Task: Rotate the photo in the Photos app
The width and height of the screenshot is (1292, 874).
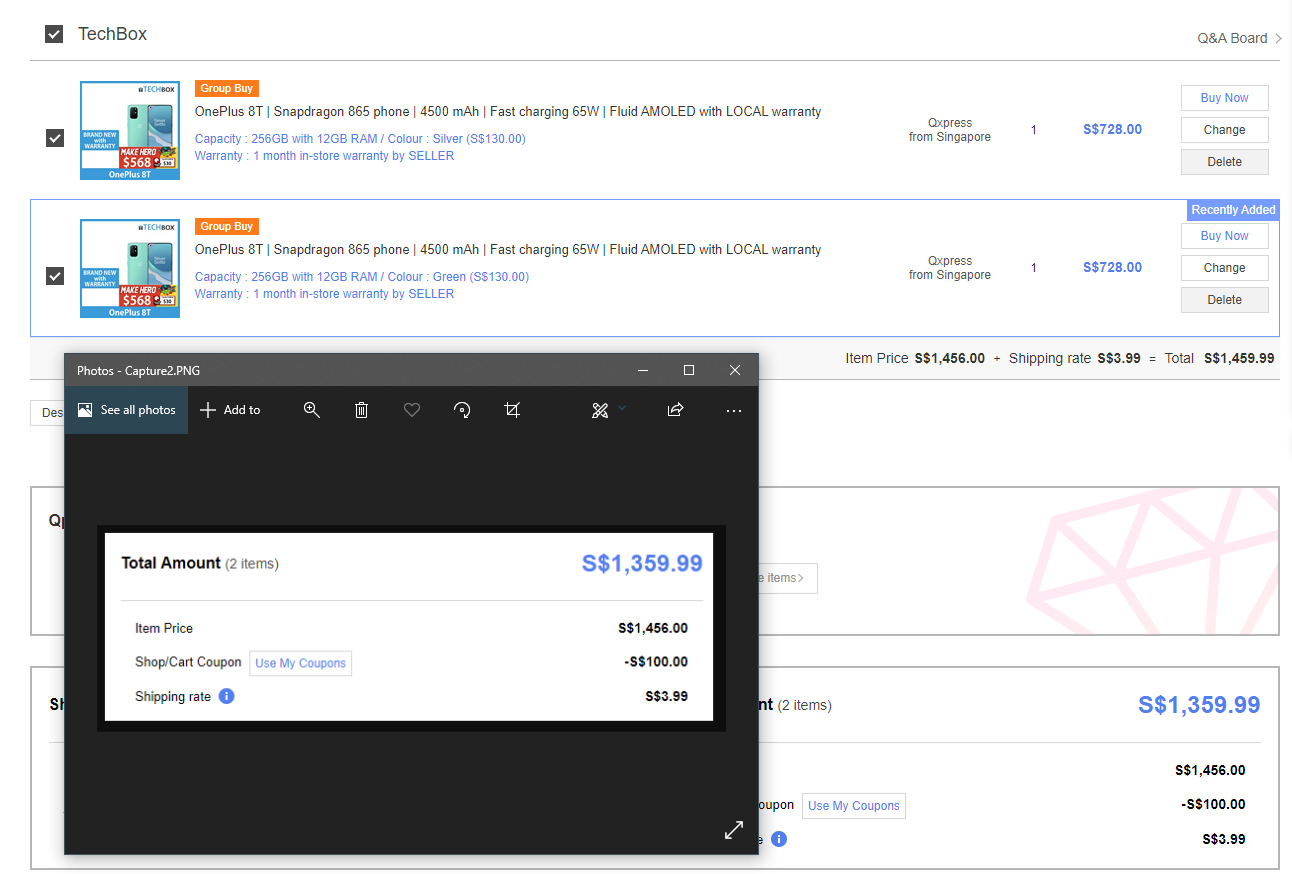Action: (462, 410)
